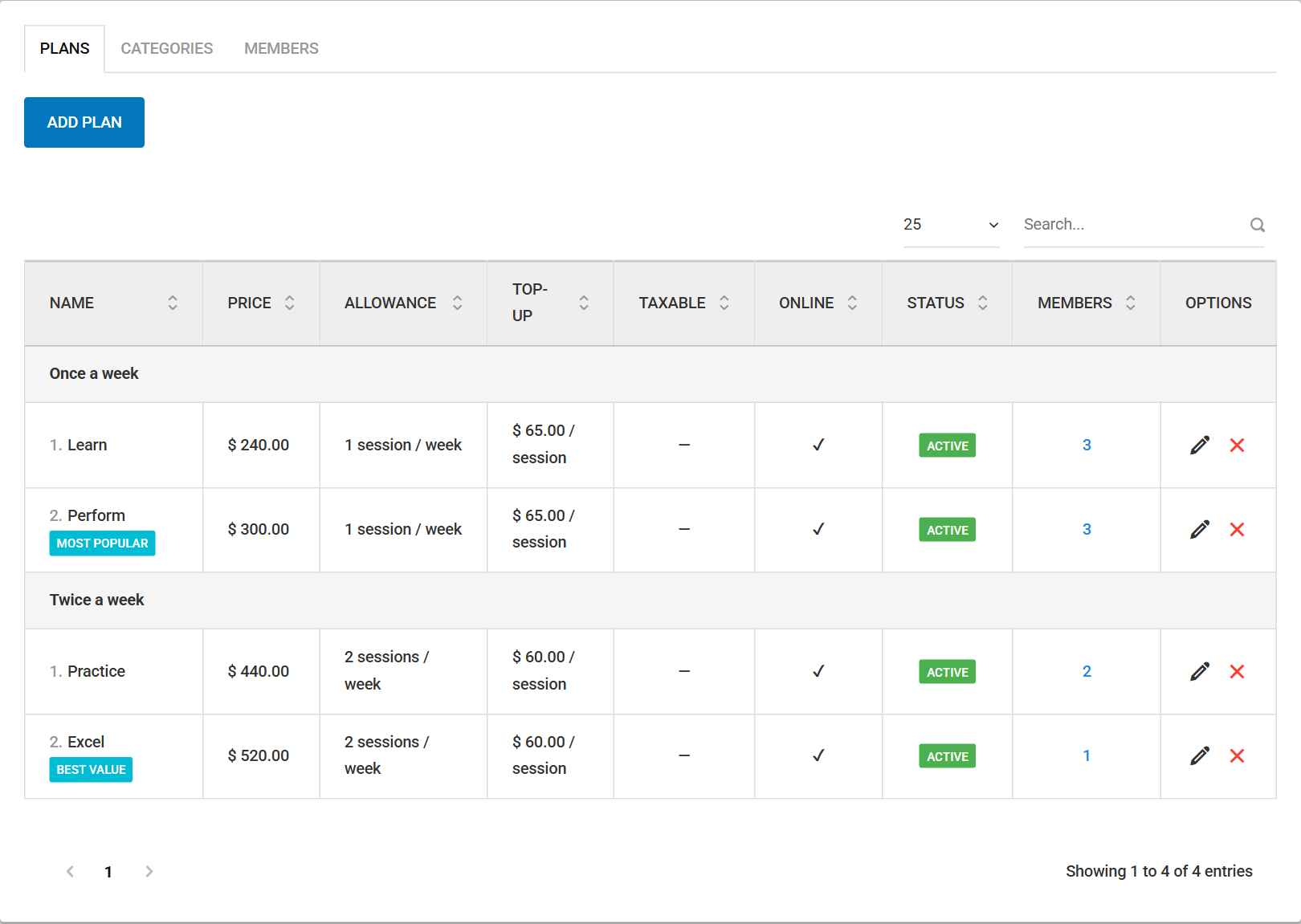This screenshot has height=924, width=1301.
Task: Click online checkmark in Excel row
Action: click(x=818, y=755)
